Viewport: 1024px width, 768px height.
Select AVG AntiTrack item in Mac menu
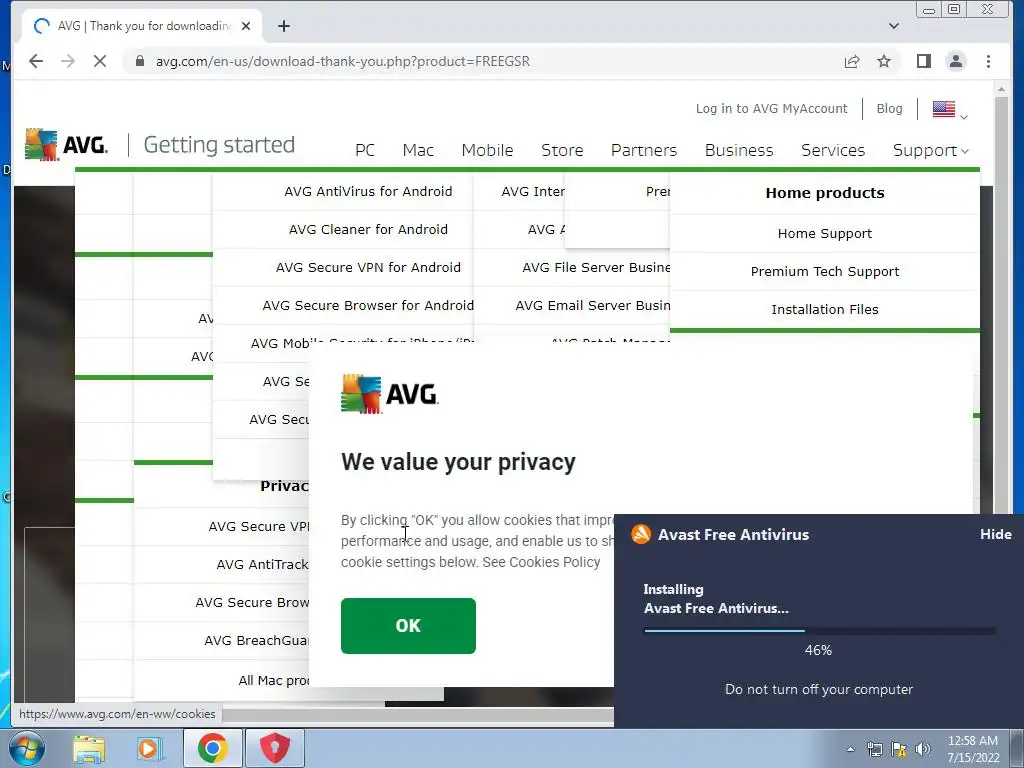click(262, 564)
